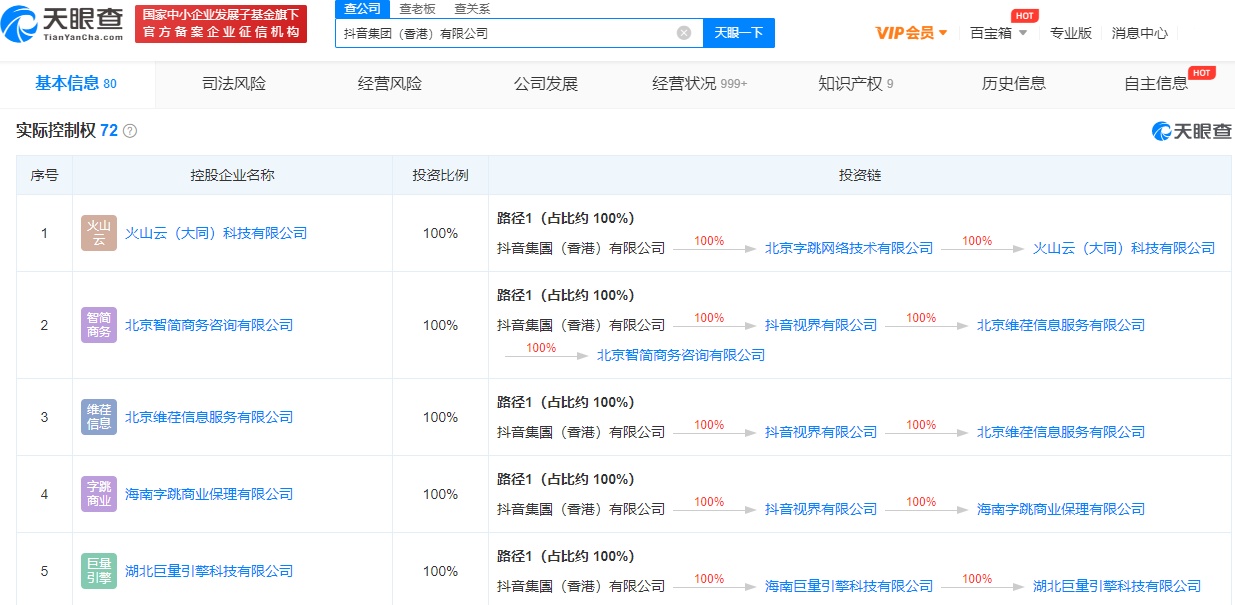
Task: Open 百宝箱 in the header
Action: tap(991, 33)
